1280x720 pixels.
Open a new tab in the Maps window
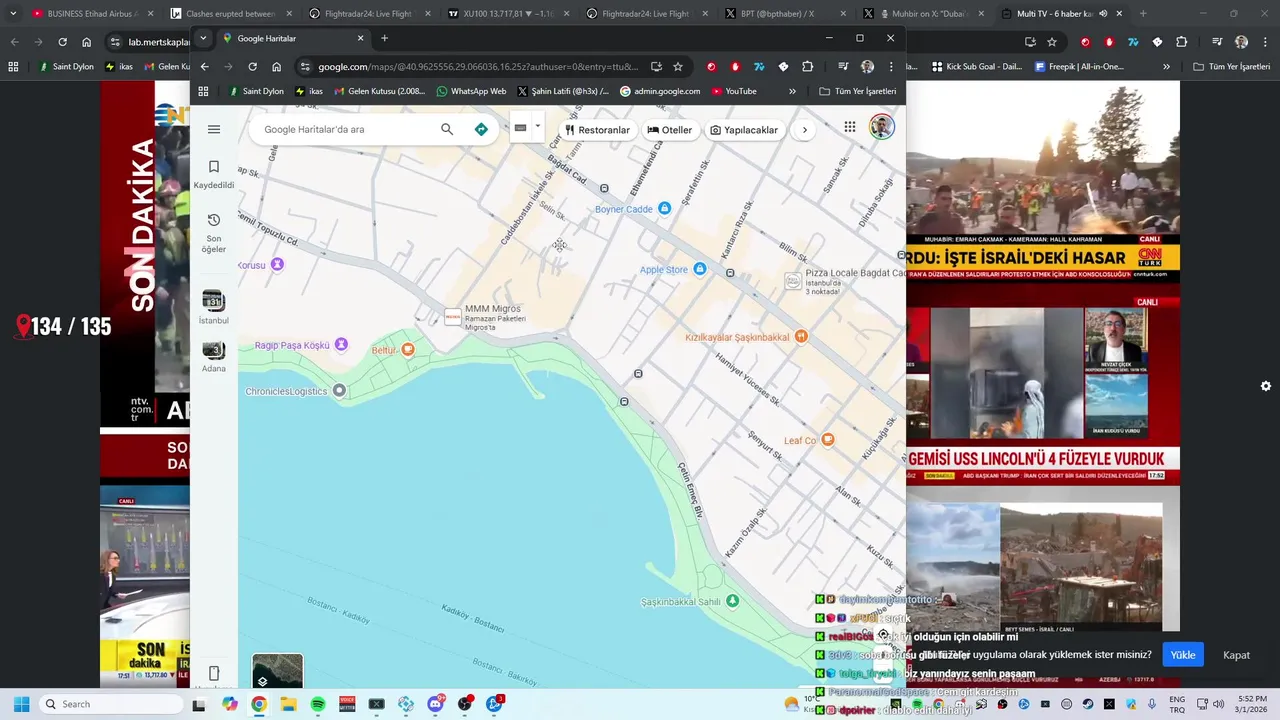pyautogui.click(x=384, y=38)
